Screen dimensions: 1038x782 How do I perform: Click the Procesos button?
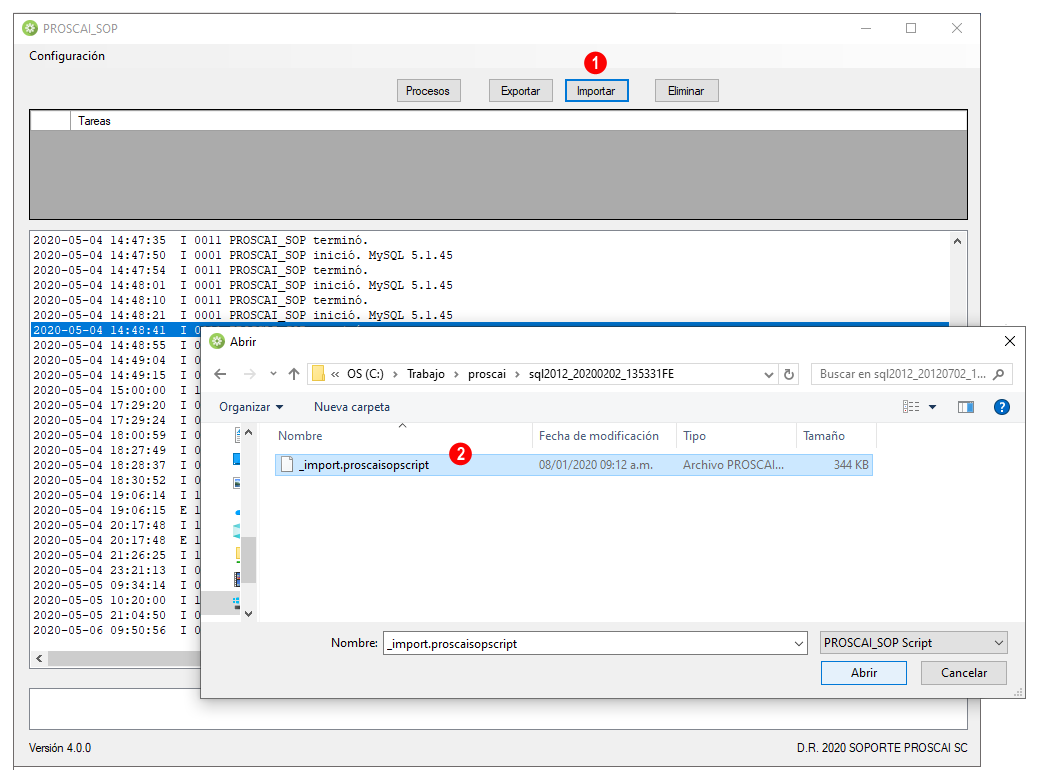point(428,91)
